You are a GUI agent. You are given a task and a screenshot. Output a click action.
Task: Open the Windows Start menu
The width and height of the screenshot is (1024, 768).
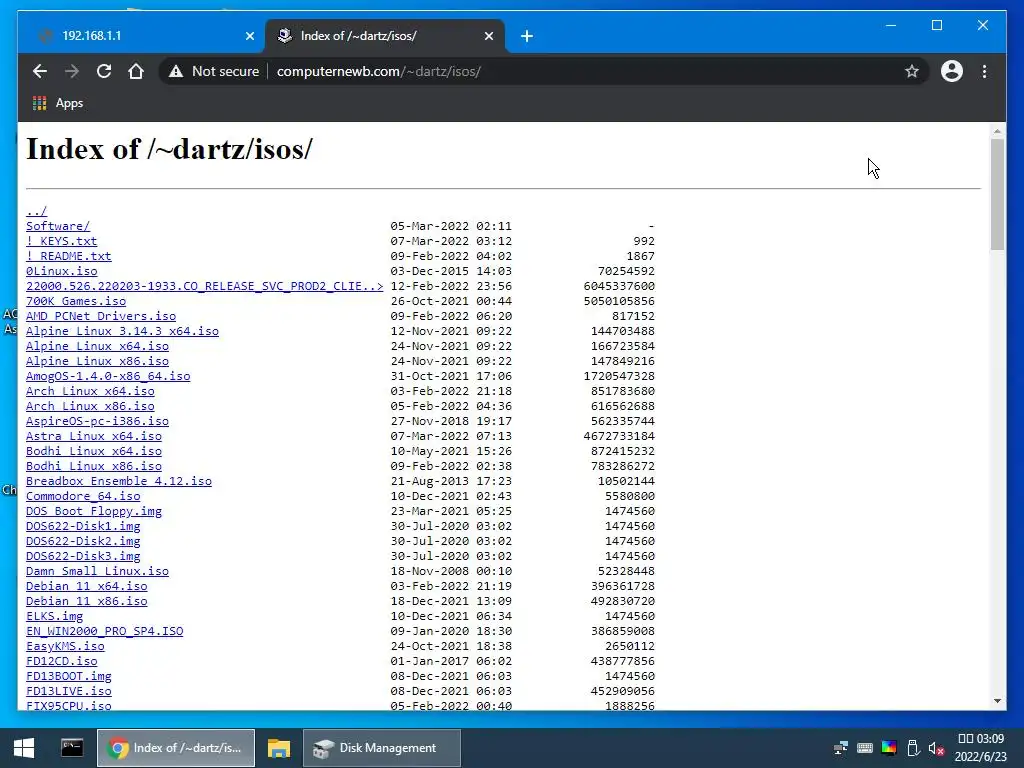(x=24, y=748)
